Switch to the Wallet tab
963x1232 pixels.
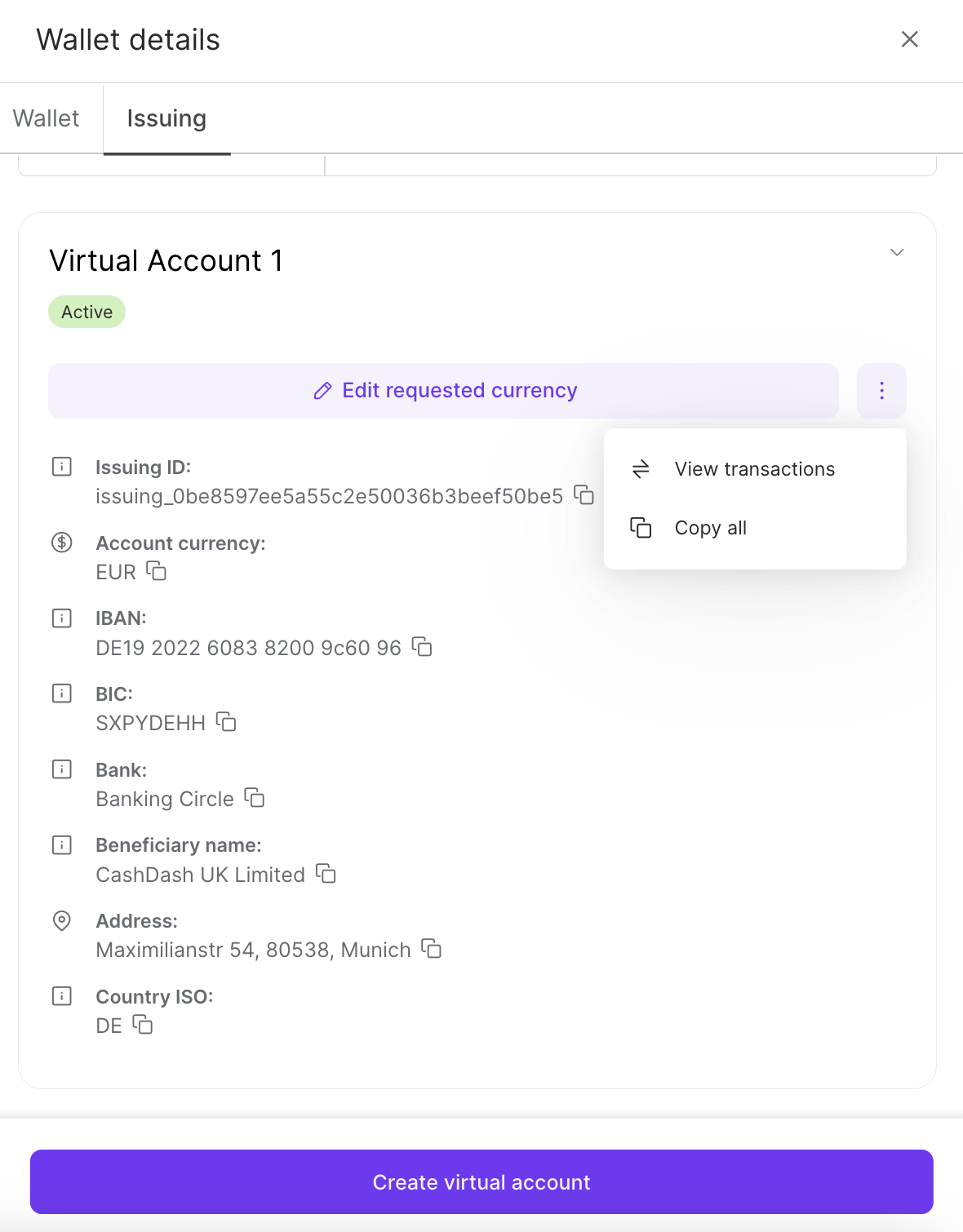click(x=47, y=118)
